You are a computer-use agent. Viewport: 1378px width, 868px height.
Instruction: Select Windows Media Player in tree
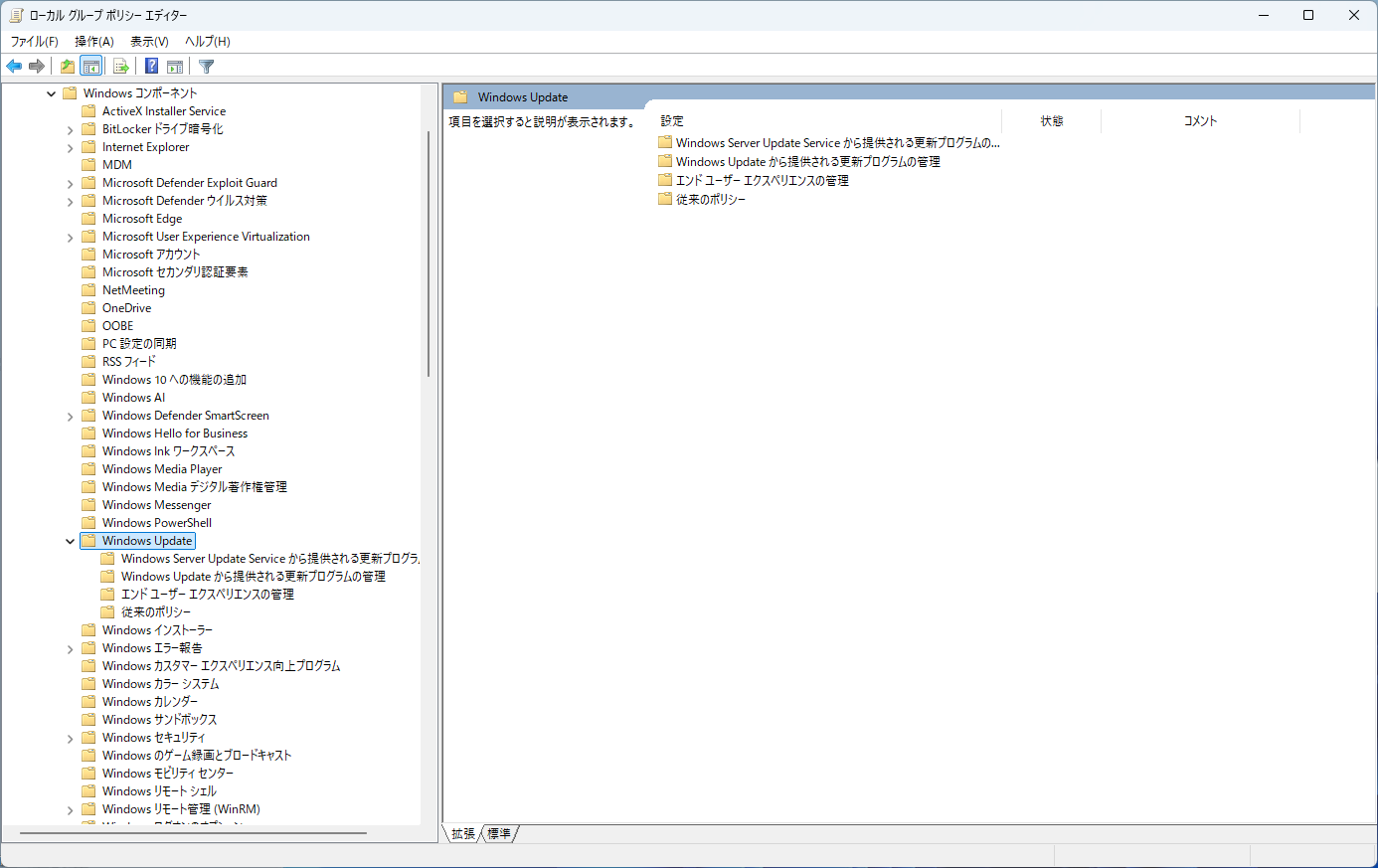point(162,469)
